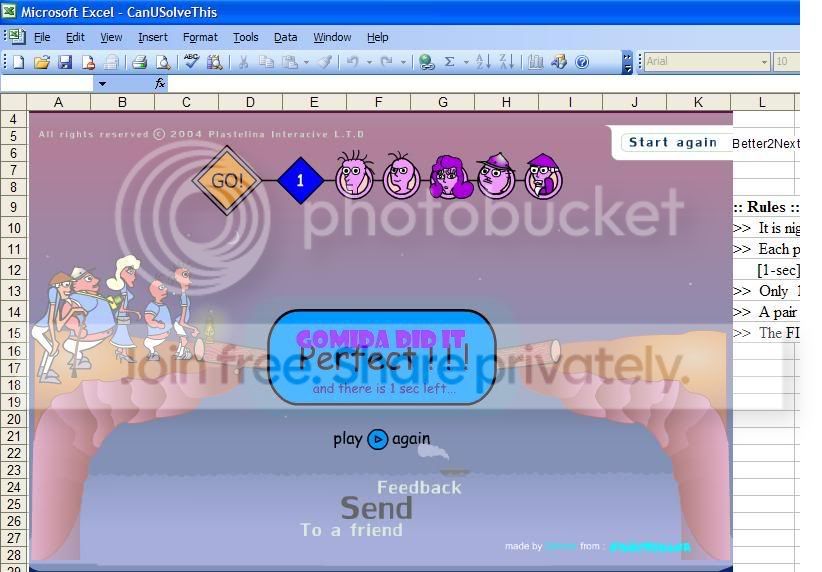822x572 pixels.
Task: Click the Select All corner box
Action: pyautogui.click(x=14, y=102)
